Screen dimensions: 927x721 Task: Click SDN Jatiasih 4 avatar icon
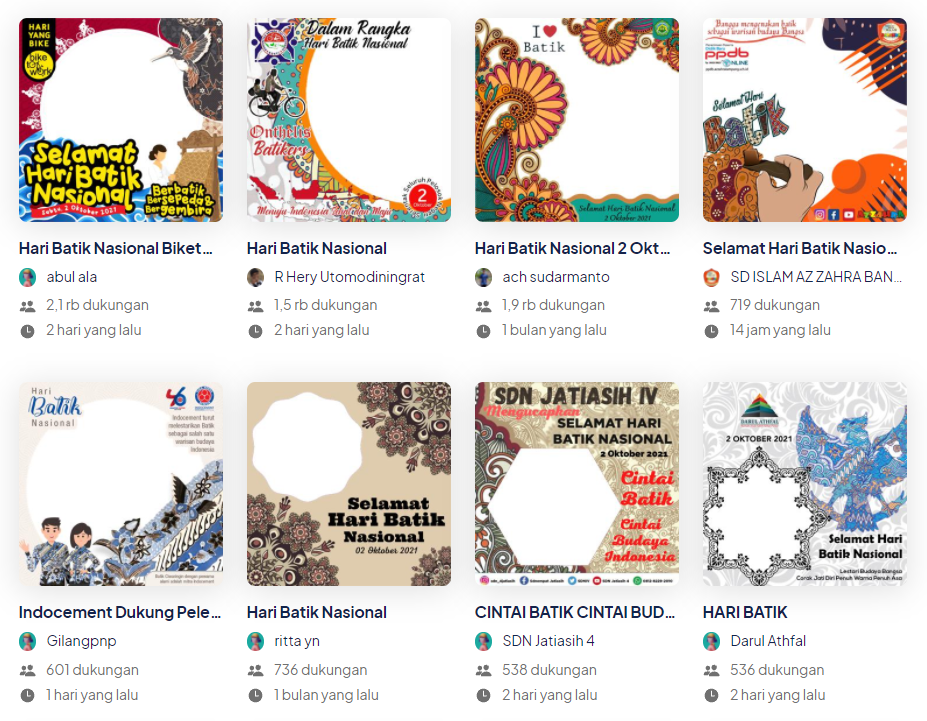[484, 641]
